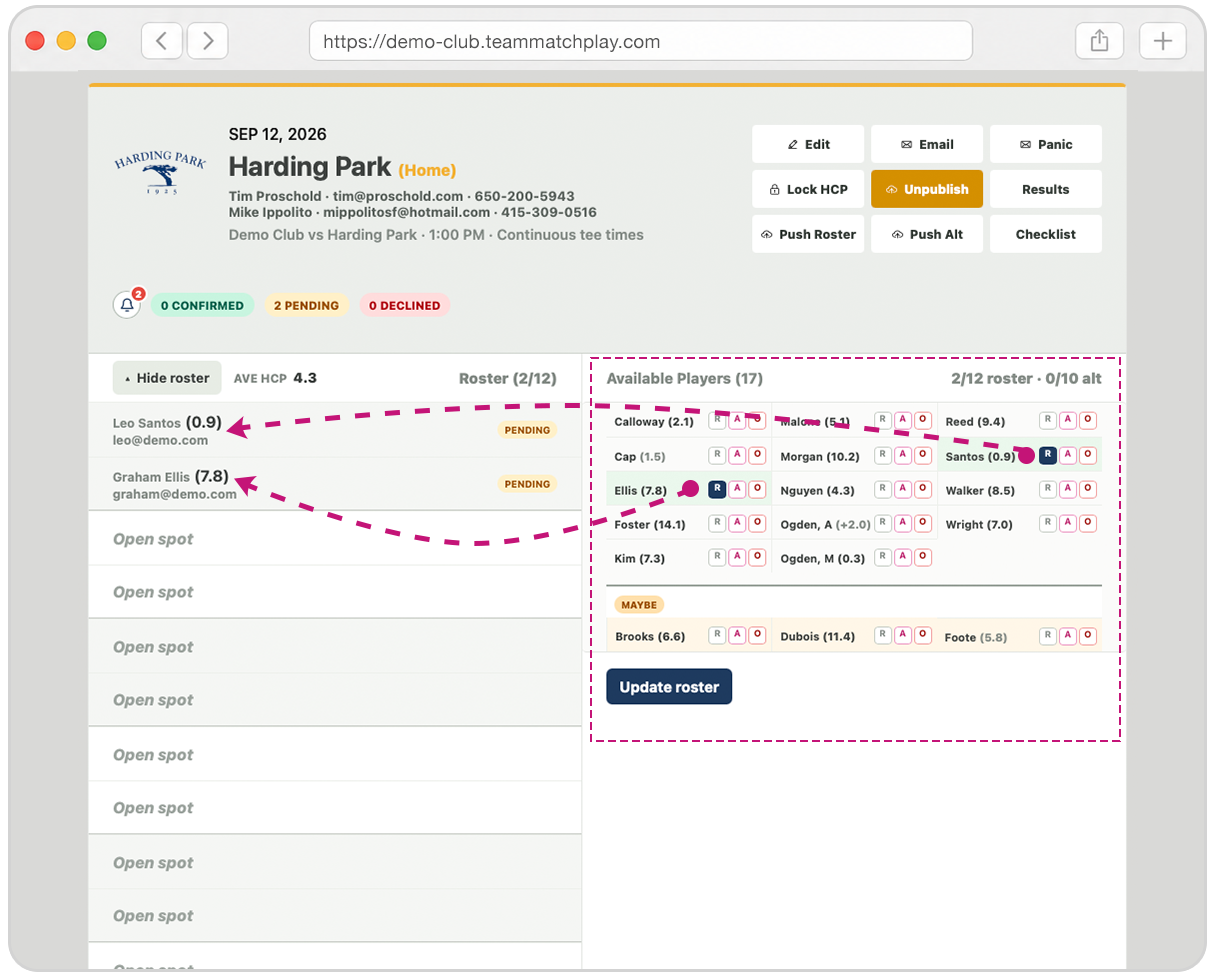Select the 0 Declined status badge
This screenshot has height=976, width=1214.
click(405, 306)
